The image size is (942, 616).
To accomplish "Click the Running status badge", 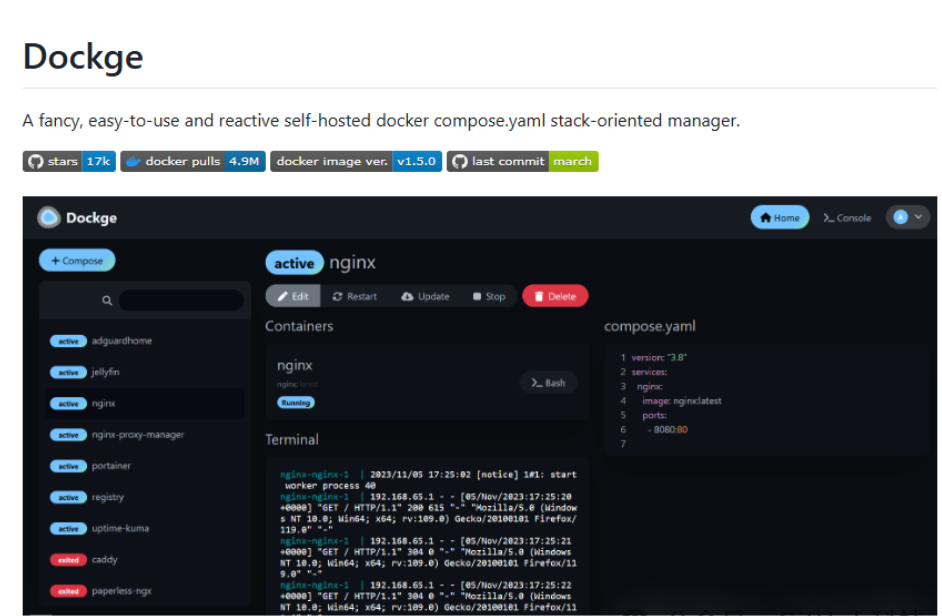I will (296, 403).
